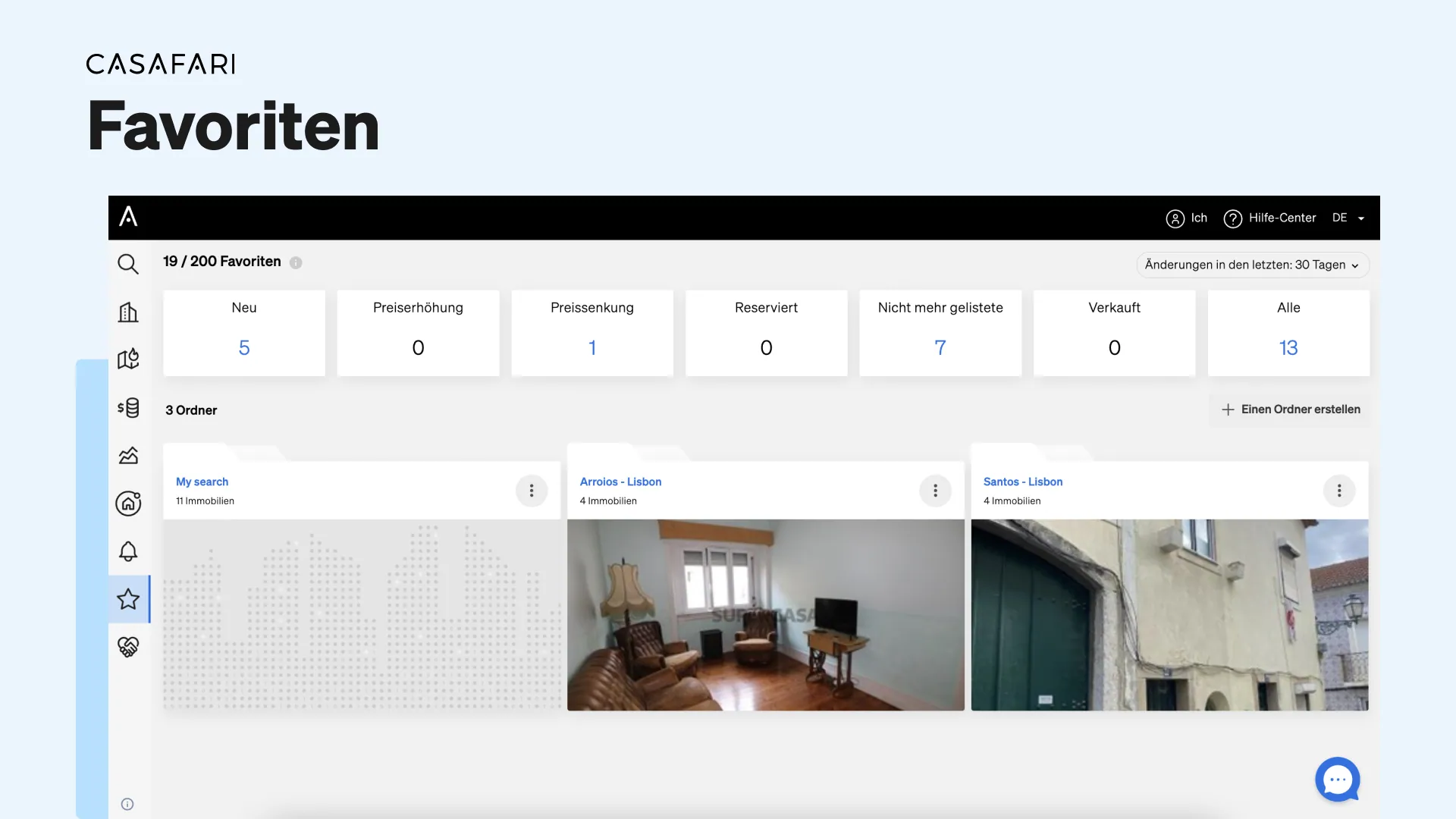Image resolution: width=1456 pixels, height=819 pixels.
Task: Open the DE language dropdown
Action: point(1348,218)
